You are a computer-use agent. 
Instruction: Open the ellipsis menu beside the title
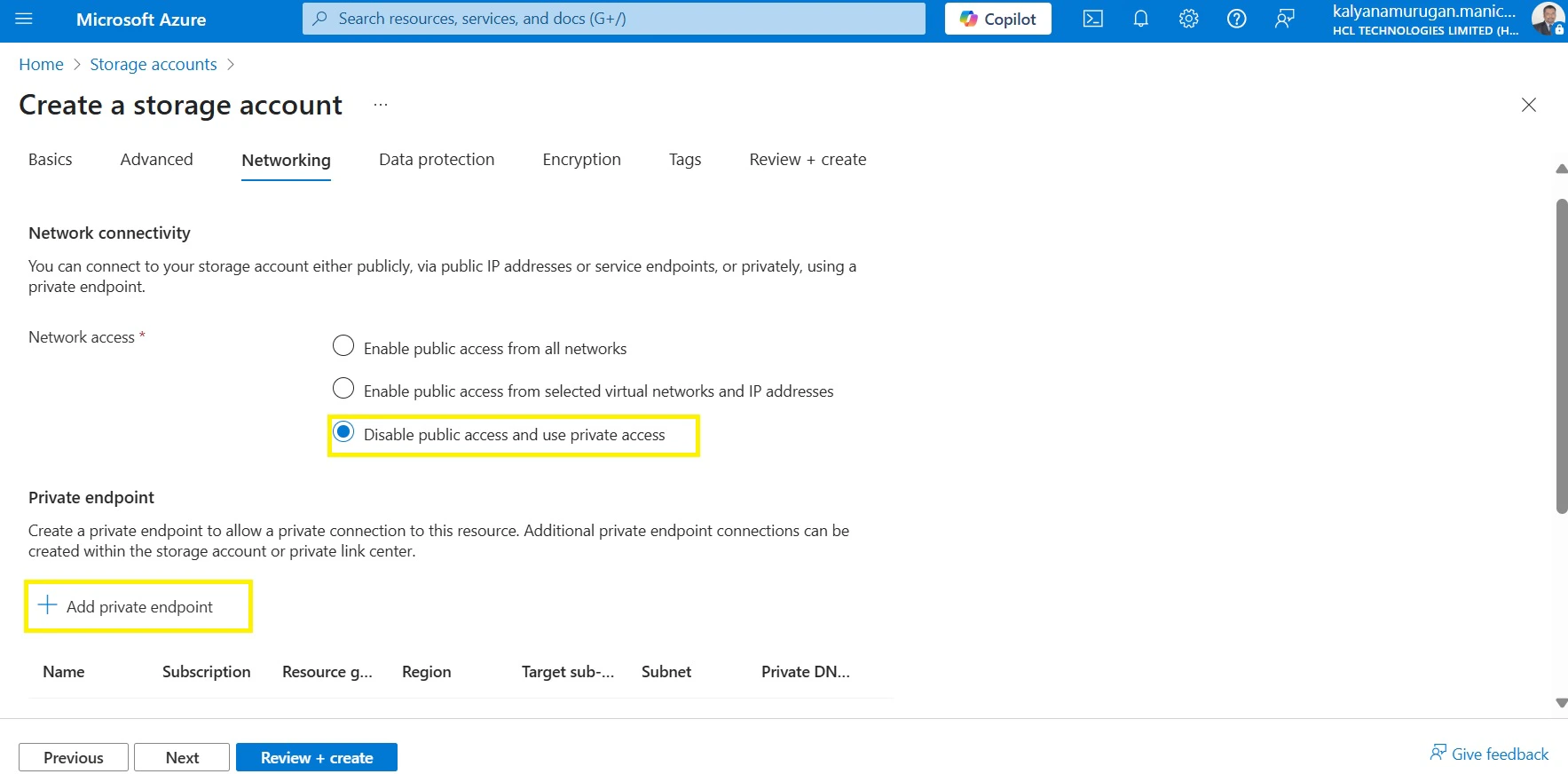381,105
